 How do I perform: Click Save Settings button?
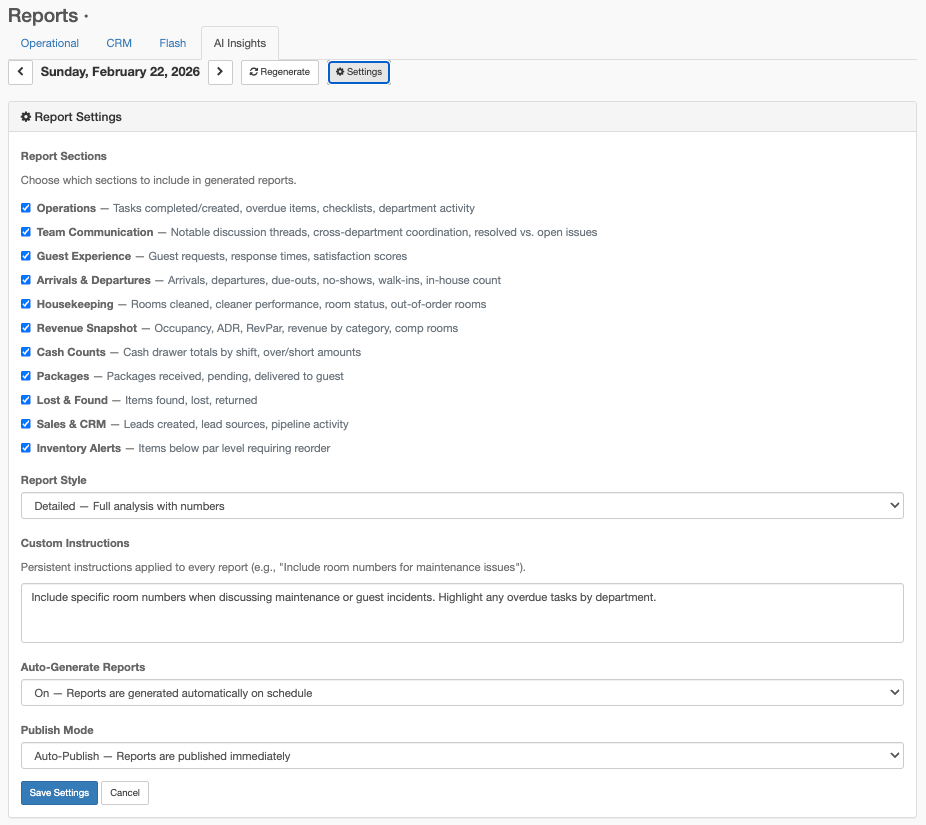[59, 793]
